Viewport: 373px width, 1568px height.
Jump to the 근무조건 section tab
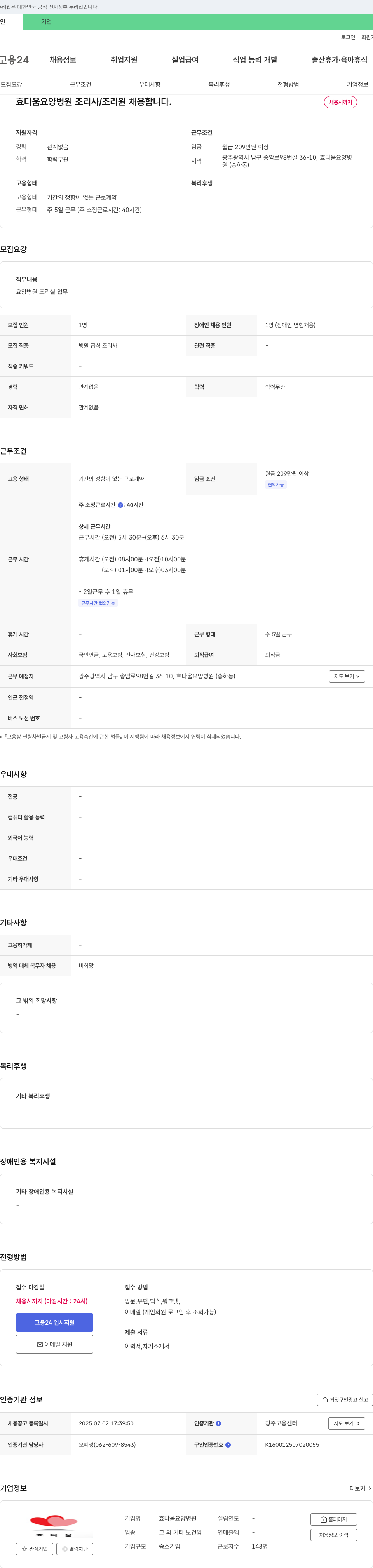(80, 85)
